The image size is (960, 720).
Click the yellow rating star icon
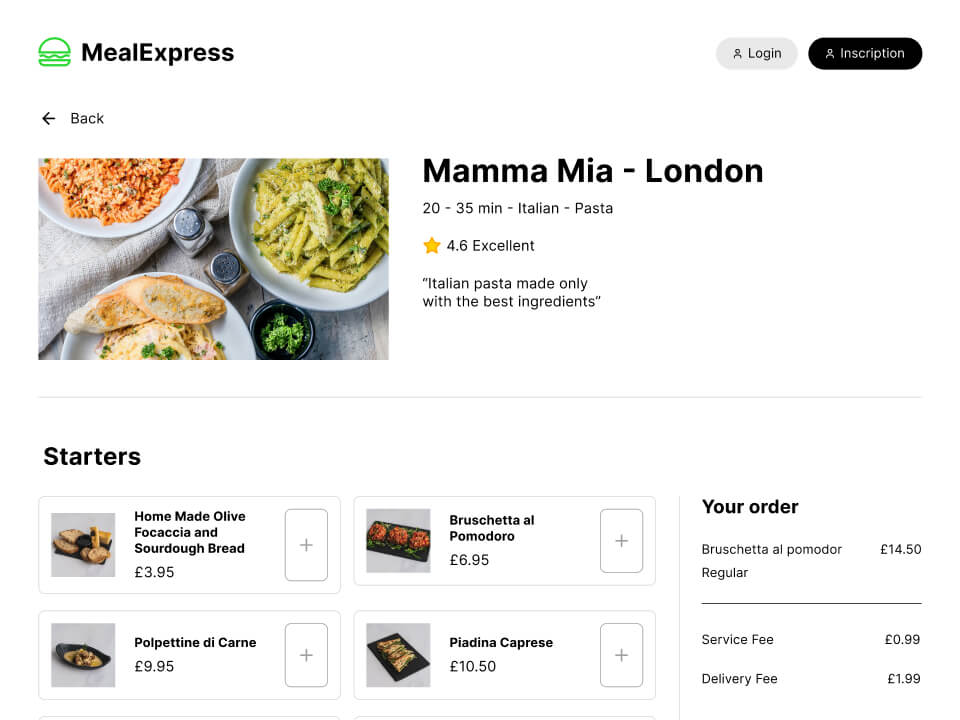pos(432,246)
